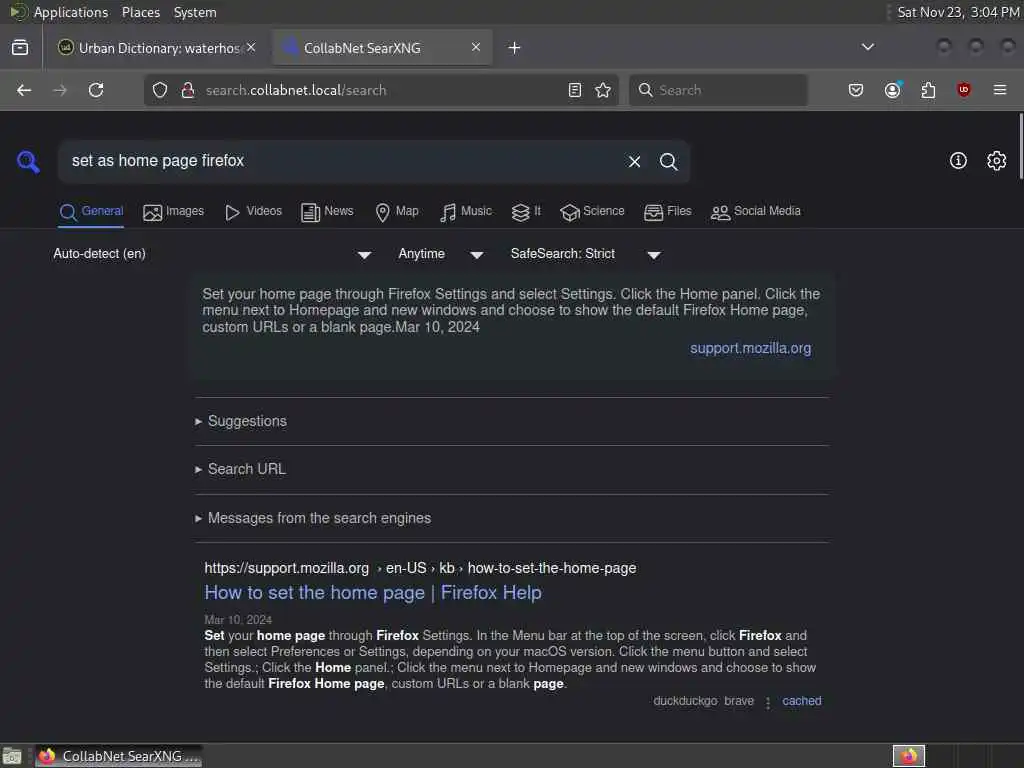1024x768 pixels.
Task: Click the Sat Nov 23 clock
Action: tap(958, 12)
